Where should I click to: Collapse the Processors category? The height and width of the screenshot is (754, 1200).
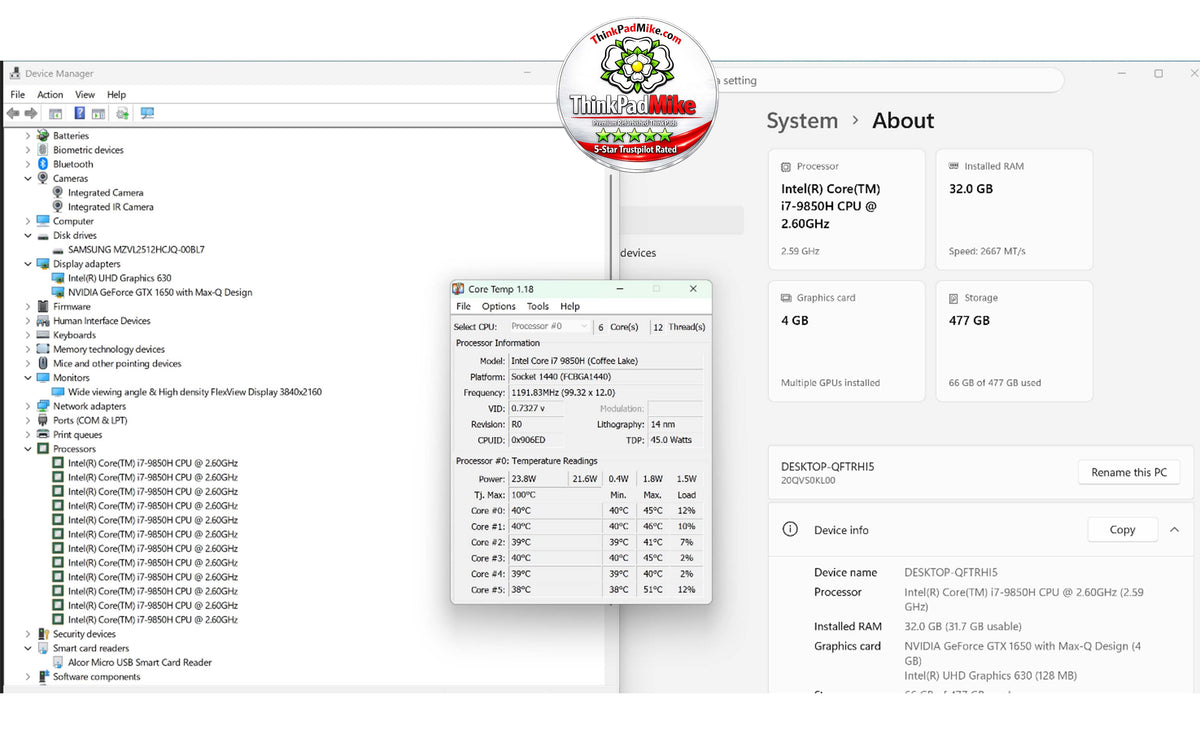click(28, 449)
